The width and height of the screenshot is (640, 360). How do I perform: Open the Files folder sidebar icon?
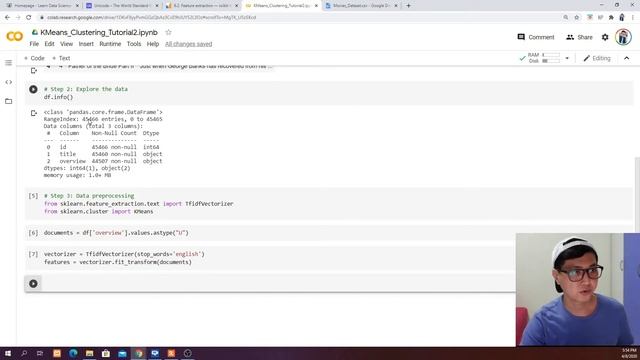(x=9, y=101)
